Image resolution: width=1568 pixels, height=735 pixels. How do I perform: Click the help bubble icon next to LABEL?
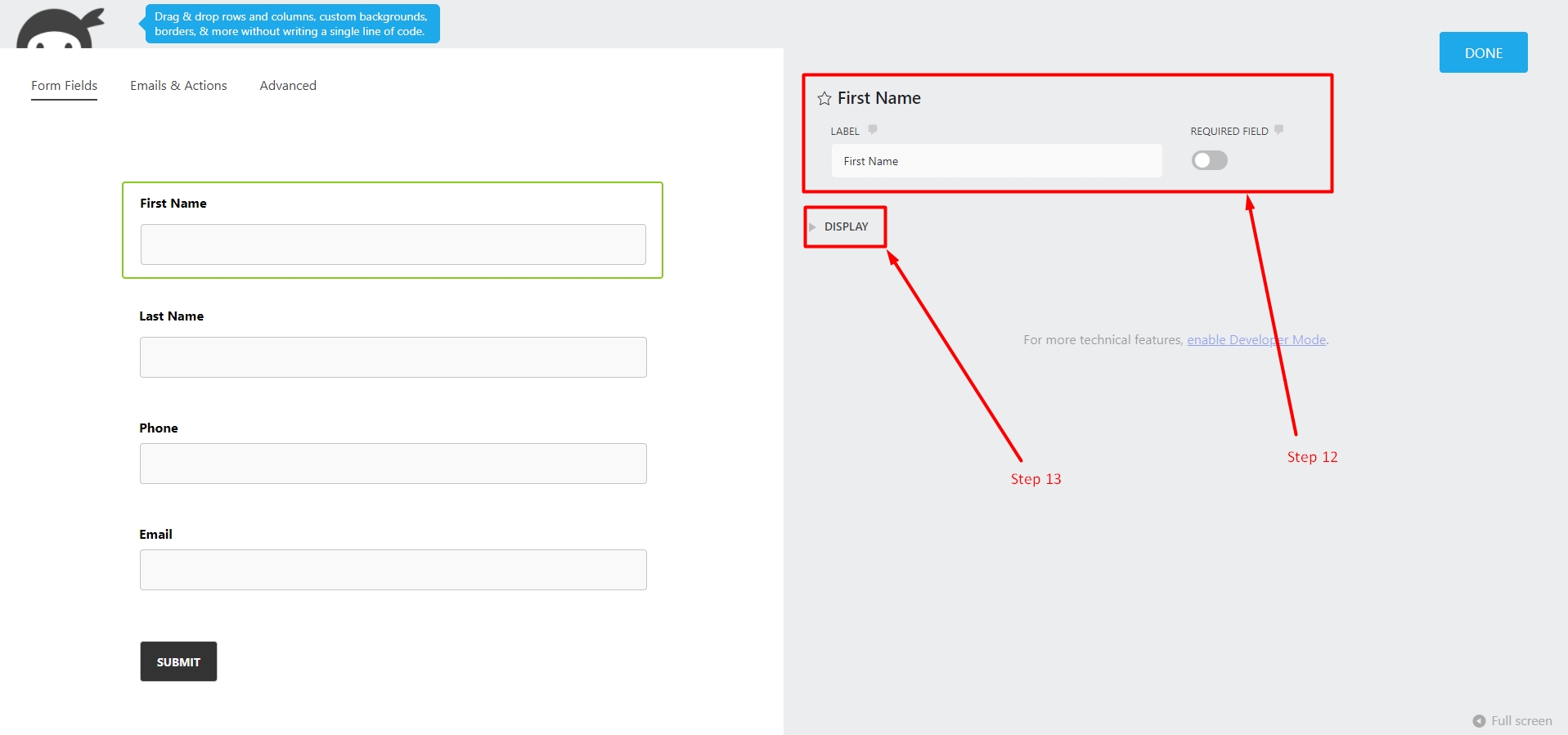tap(873, 129)
